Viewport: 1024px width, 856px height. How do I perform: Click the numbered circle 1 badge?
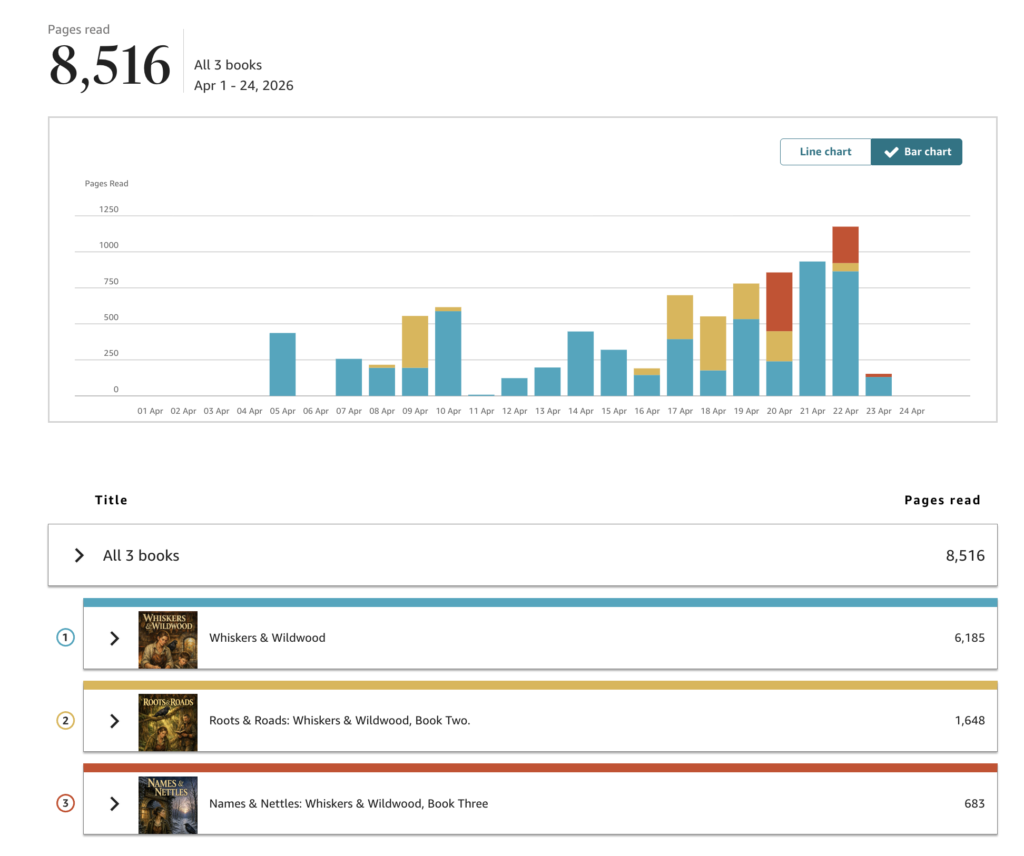coord(65,638)
